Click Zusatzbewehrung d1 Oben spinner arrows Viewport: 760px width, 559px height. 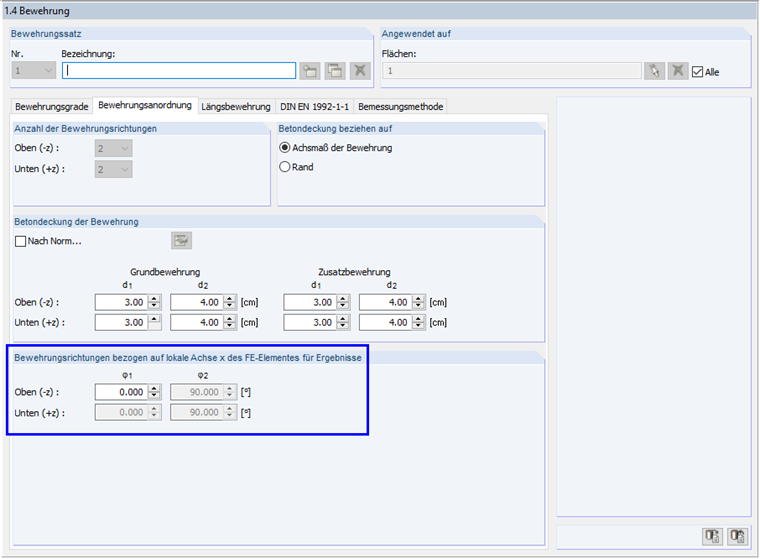tap(343, 302)
